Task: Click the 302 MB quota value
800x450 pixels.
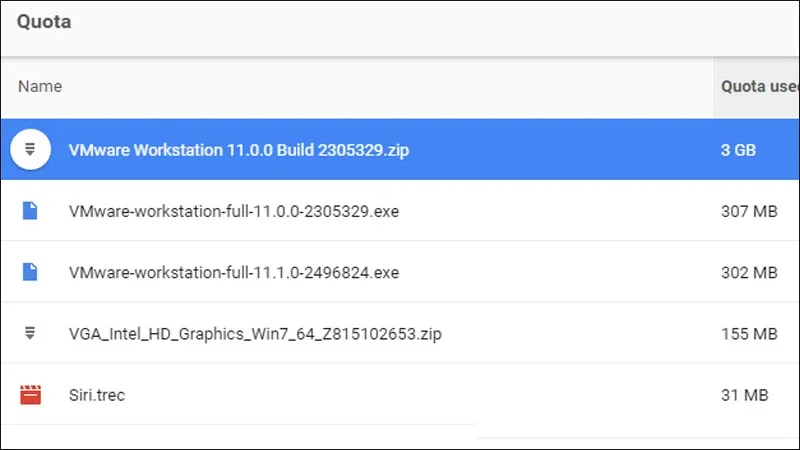Action: click(x=749, y=272)
